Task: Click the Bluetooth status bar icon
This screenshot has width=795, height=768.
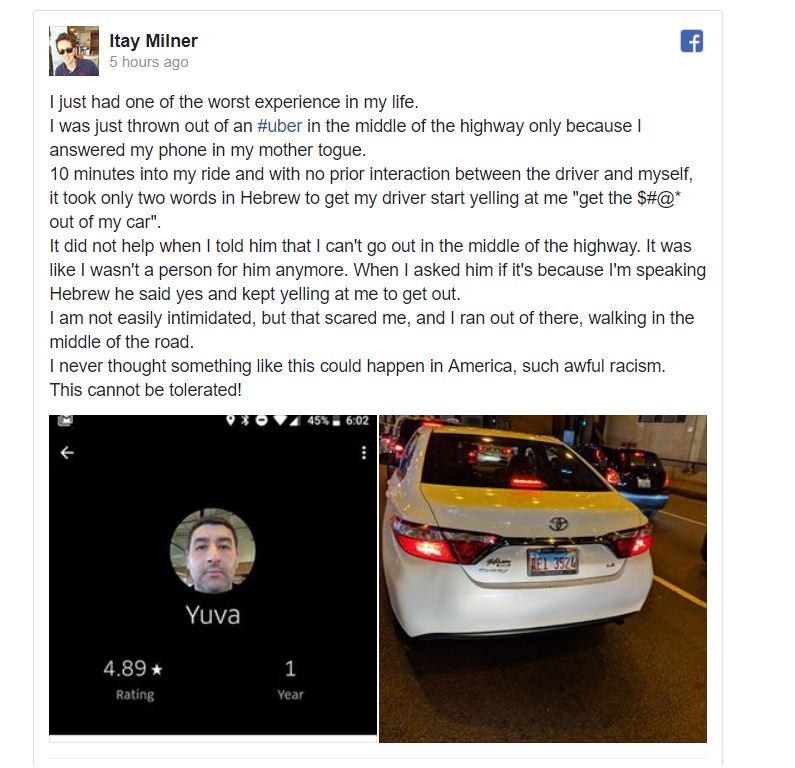Action: (x=245, y=420)
